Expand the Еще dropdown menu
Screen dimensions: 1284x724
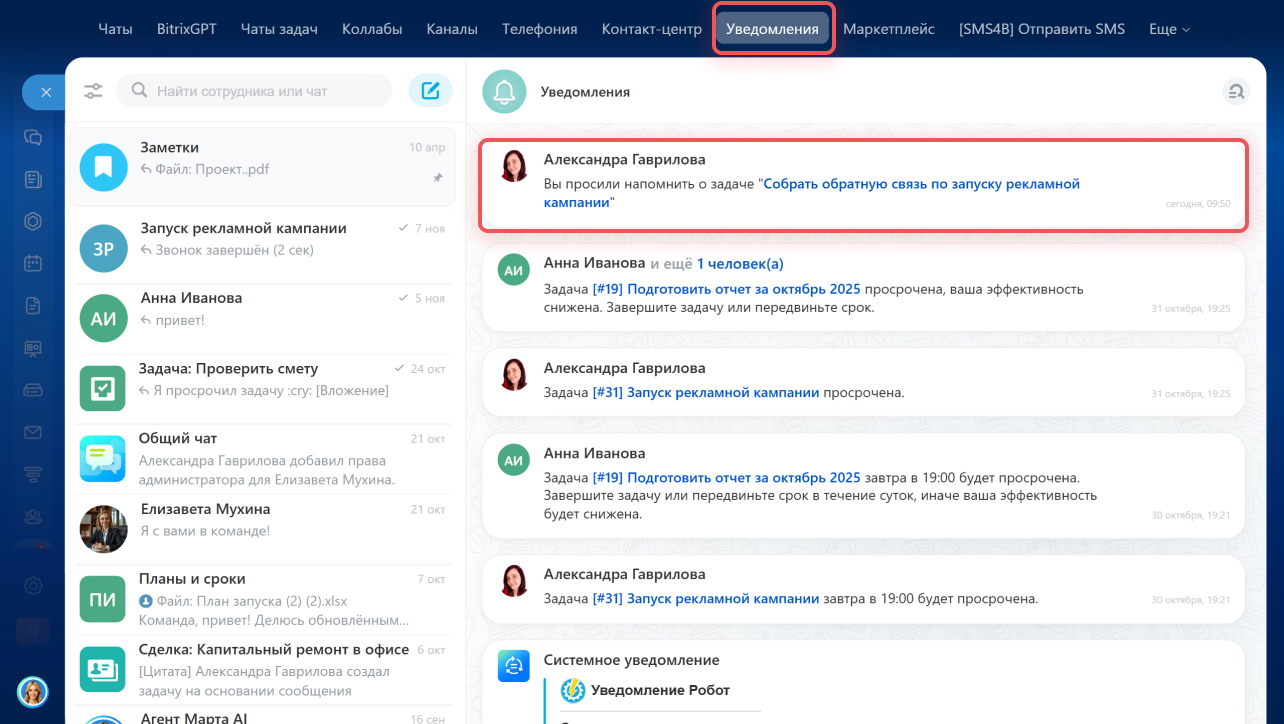(x=1169, y=29)
